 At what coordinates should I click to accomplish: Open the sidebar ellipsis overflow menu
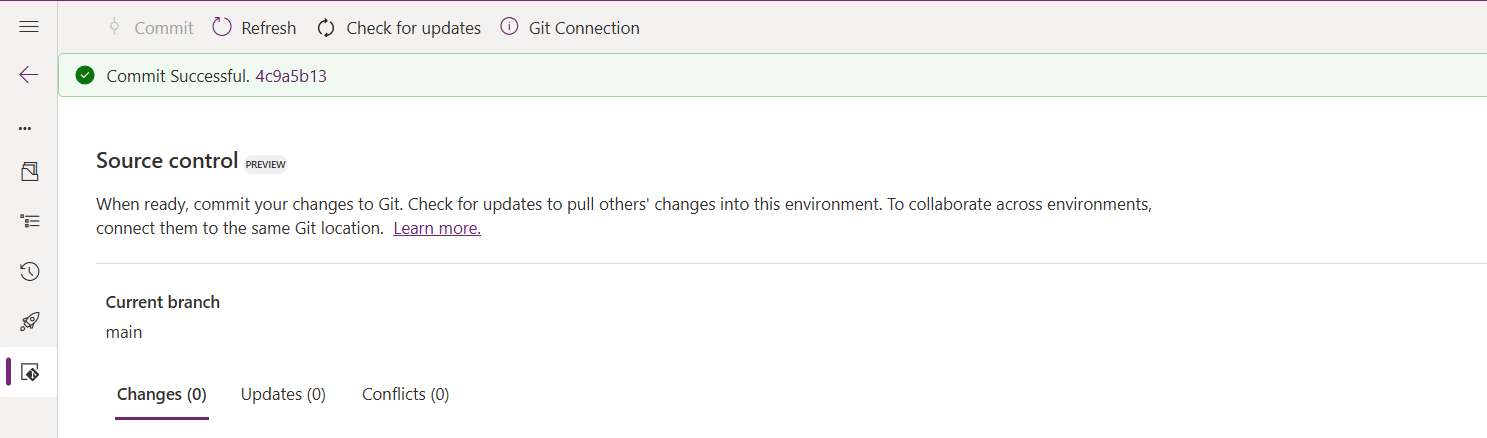25,128
